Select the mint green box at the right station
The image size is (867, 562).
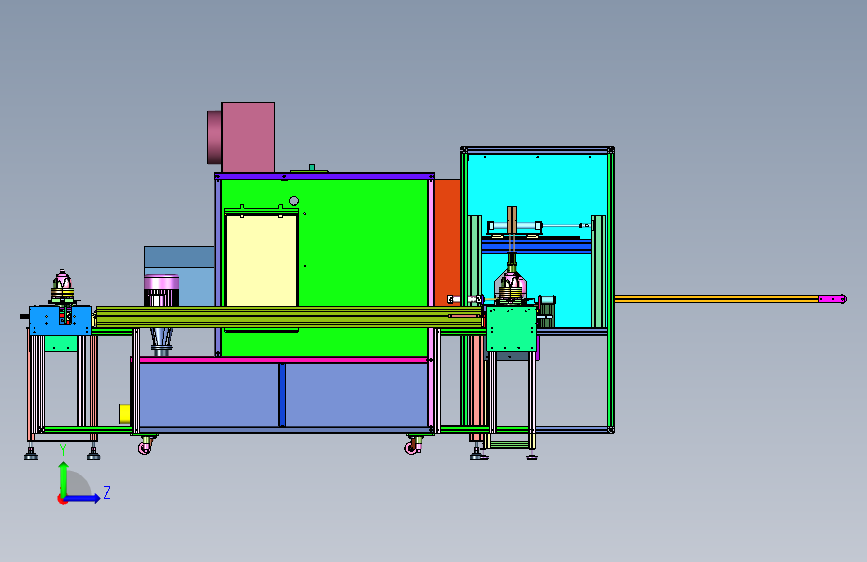coord(511,329)
